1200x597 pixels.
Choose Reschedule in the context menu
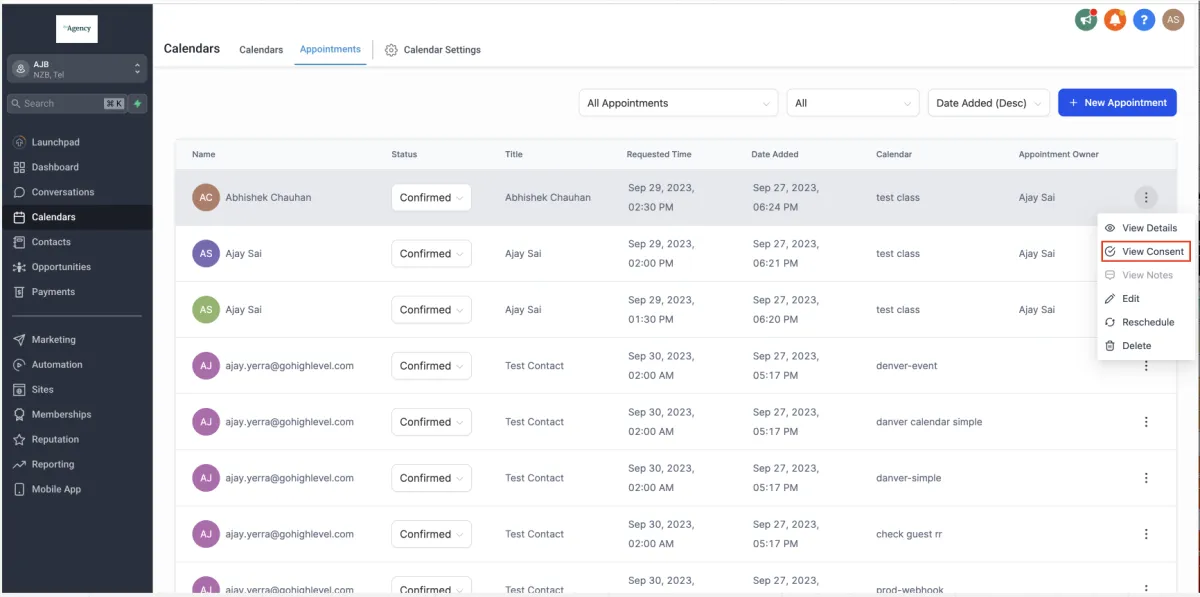click(x=1147, y=322)
